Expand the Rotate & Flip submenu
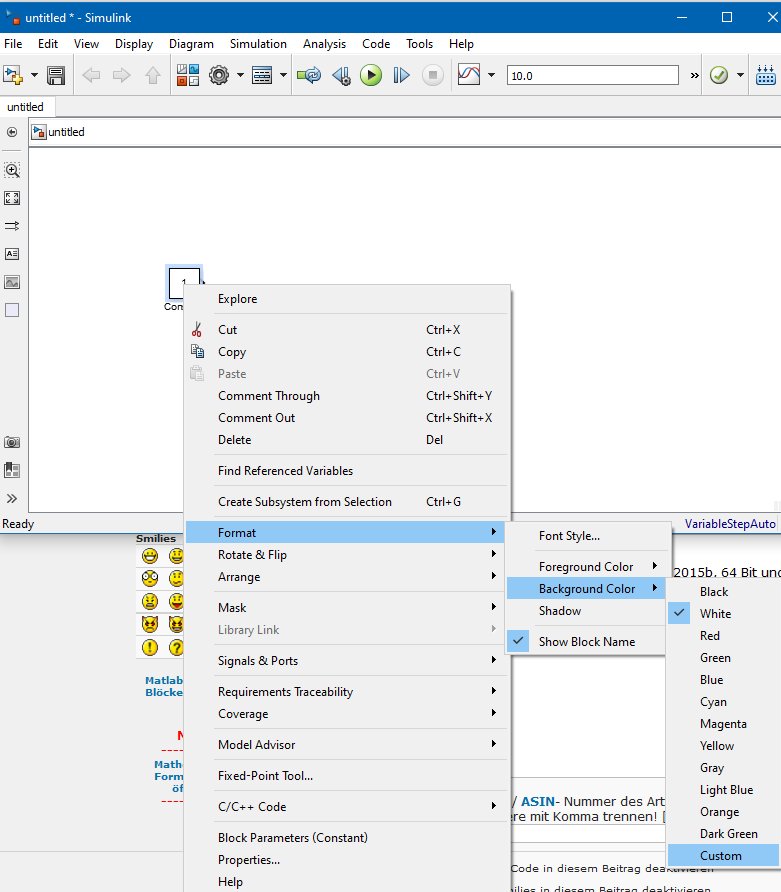The height and width of the screenshot is (892, 781). [x=252, y=554]
